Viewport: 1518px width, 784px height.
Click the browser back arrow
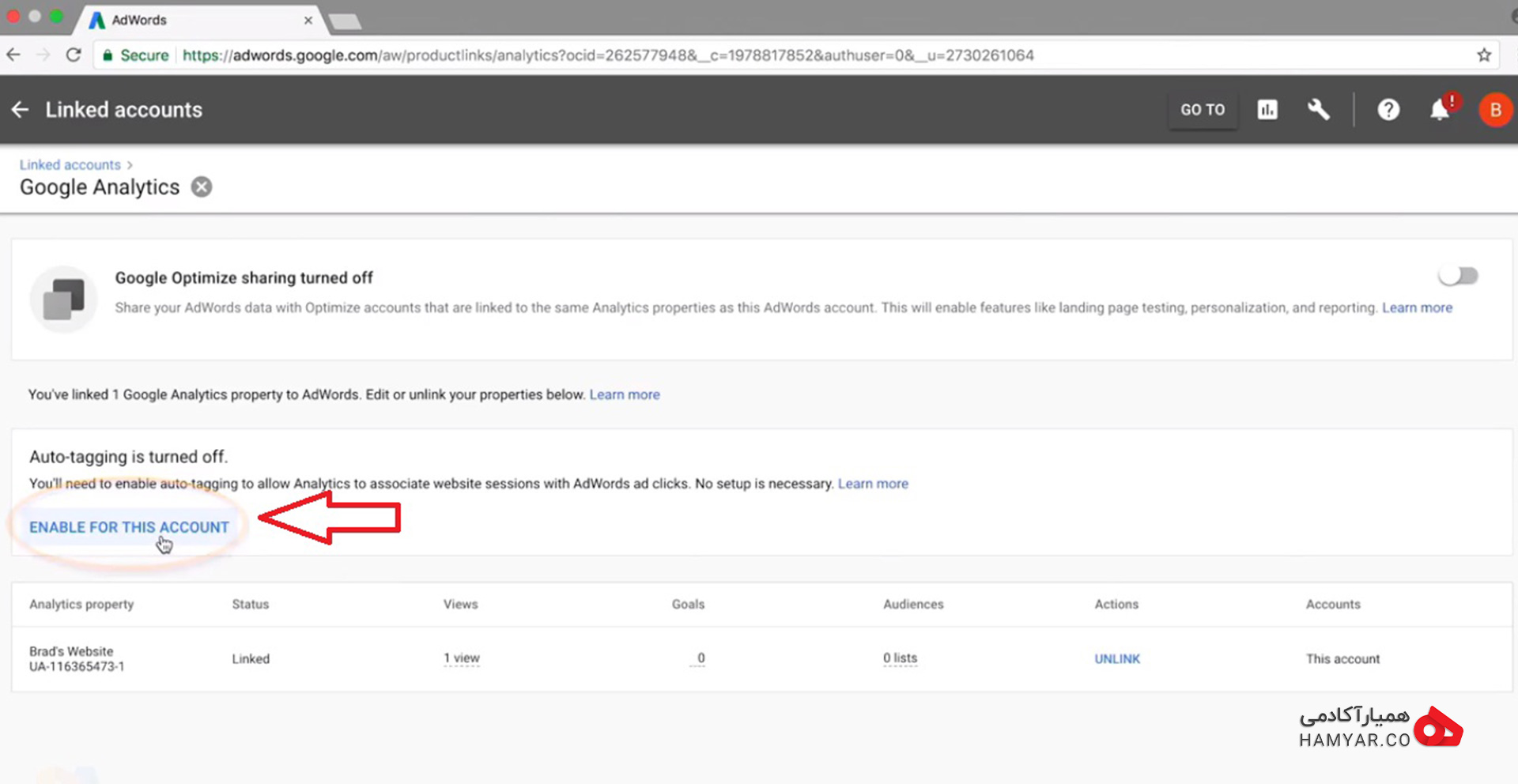[13, 55]
